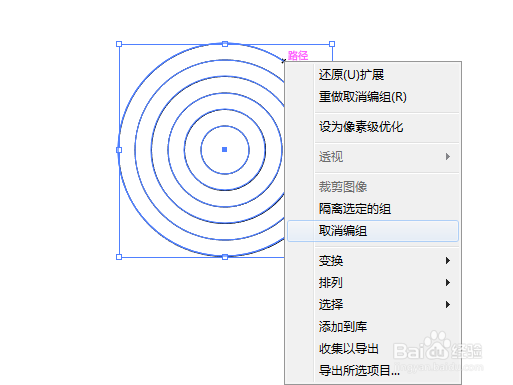Expand the 选择 submenu arrow

[448, 304]
